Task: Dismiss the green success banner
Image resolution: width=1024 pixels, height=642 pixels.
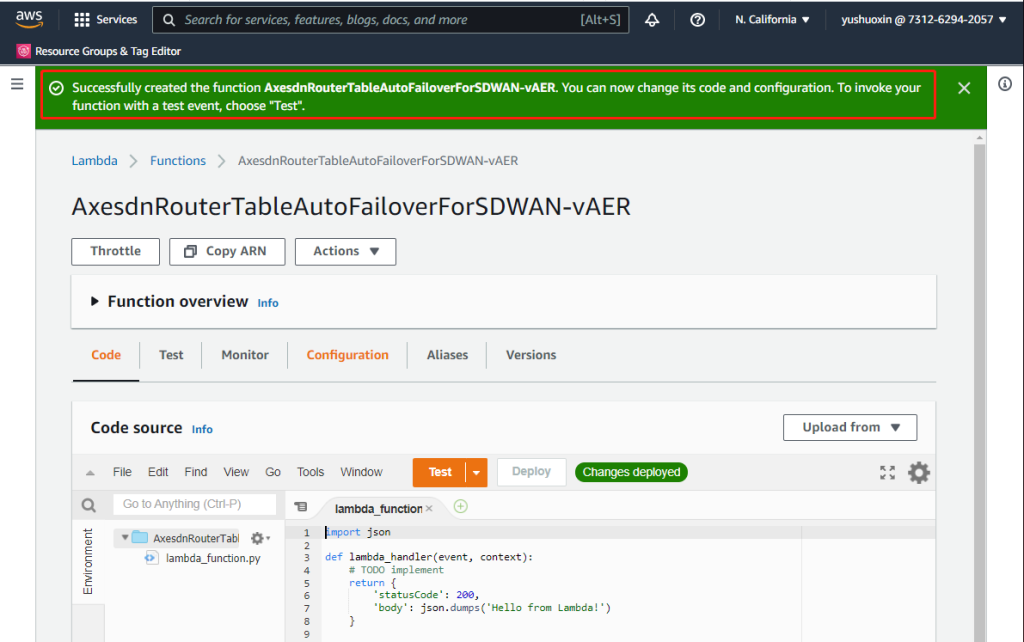Action: pyautogui.click(x=964, y=88)
